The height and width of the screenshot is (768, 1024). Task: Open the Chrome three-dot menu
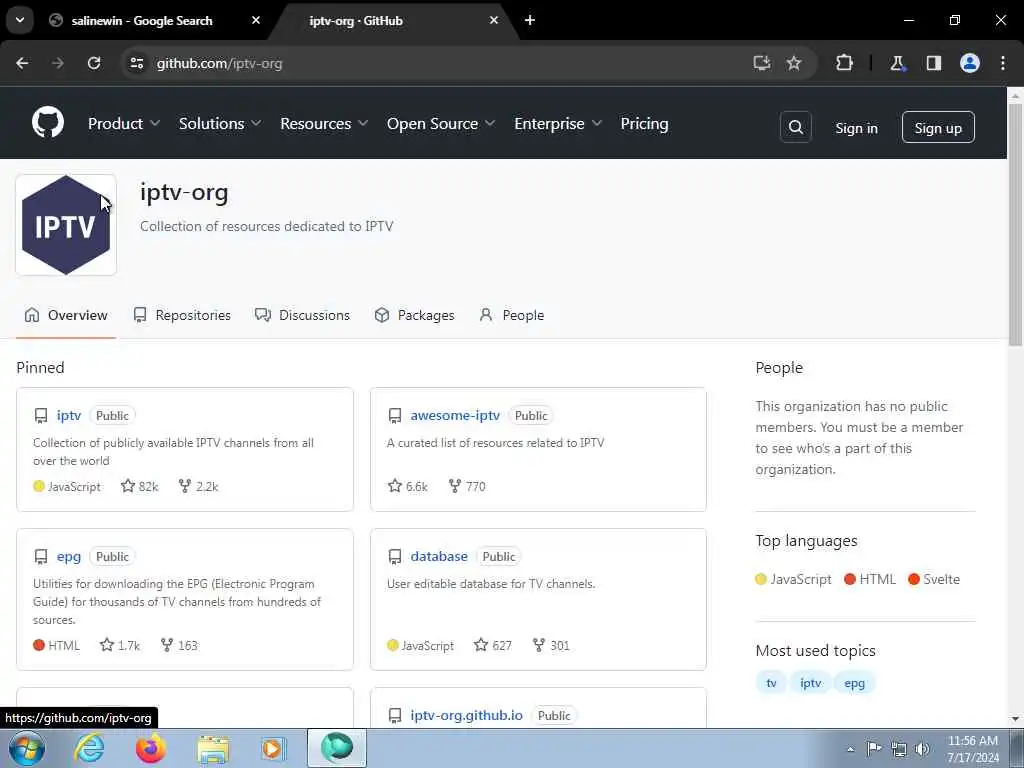click(1003, 63)
